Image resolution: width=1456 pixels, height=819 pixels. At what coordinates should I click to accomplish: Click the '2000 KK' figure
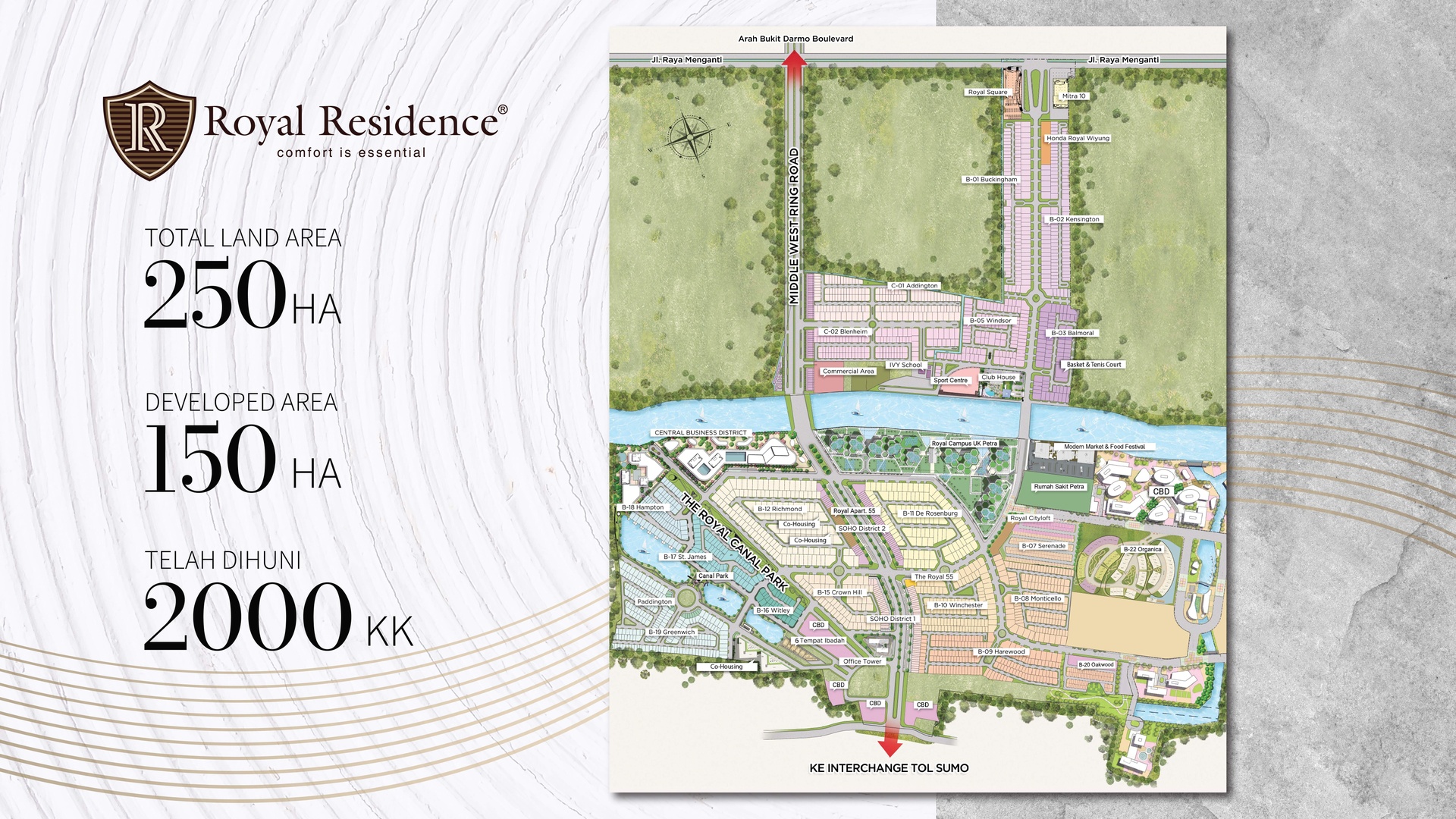(x=278, y=615)
